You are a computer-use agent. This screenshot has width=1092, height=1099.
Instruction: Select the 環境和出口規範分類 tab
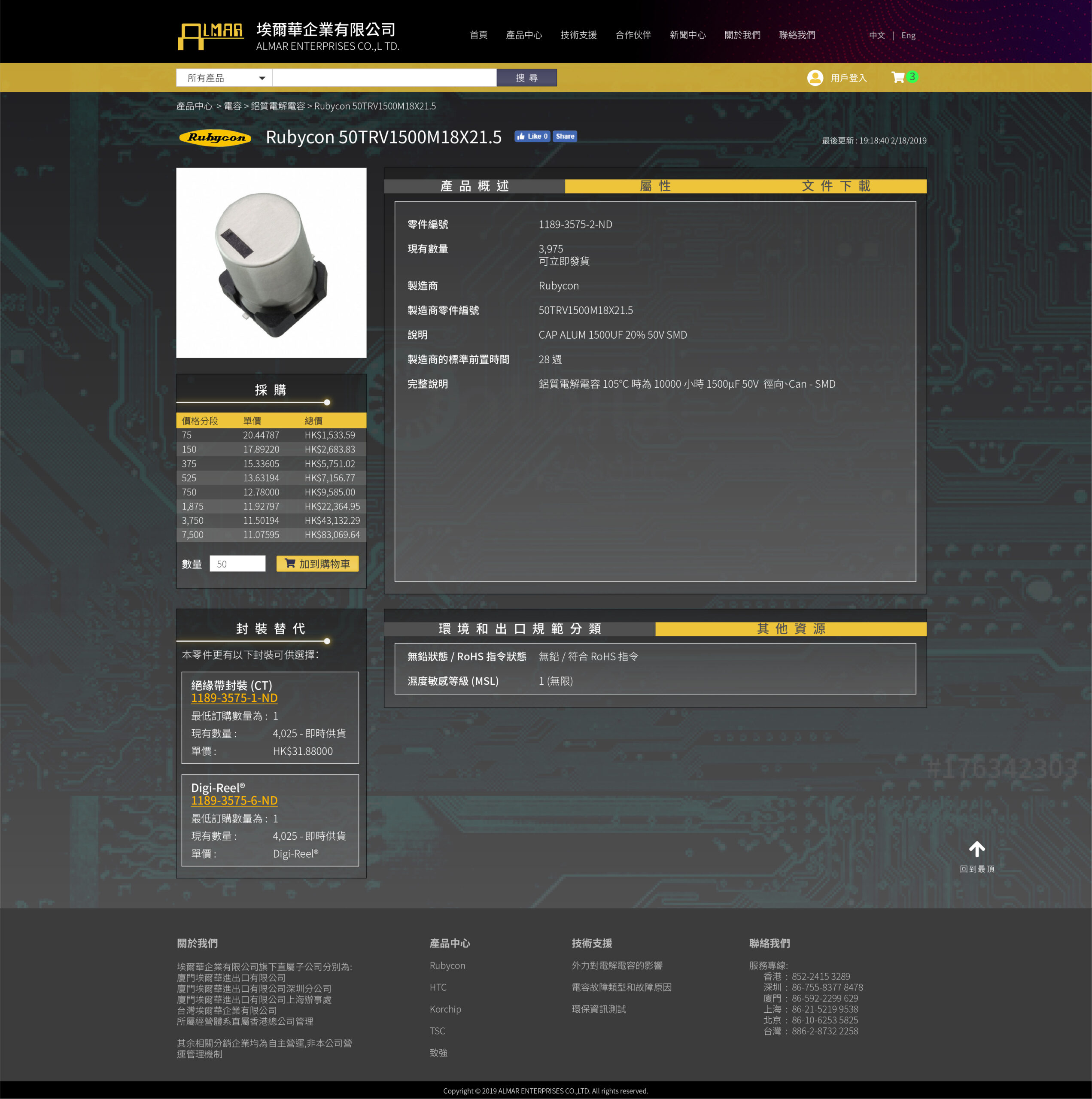point(520,628)
